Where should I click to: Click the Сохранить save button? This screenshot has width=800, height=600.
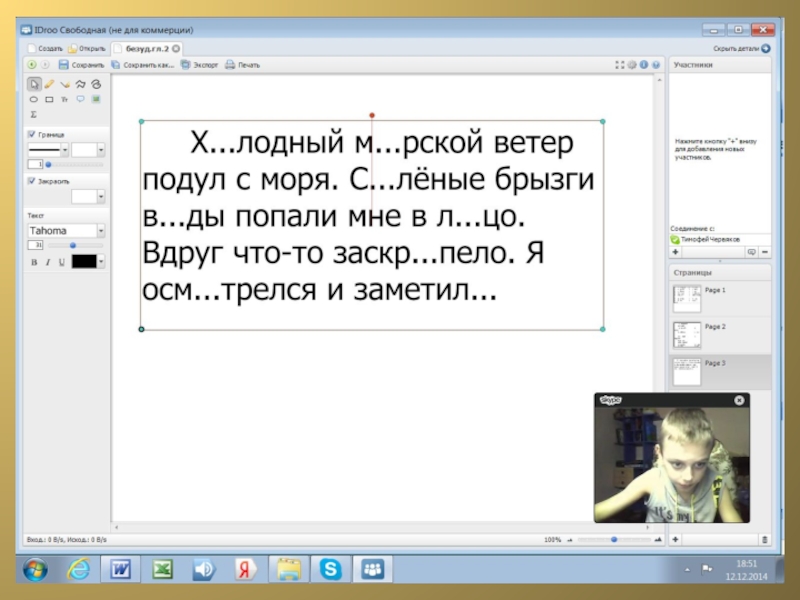(x=81, y=65)
